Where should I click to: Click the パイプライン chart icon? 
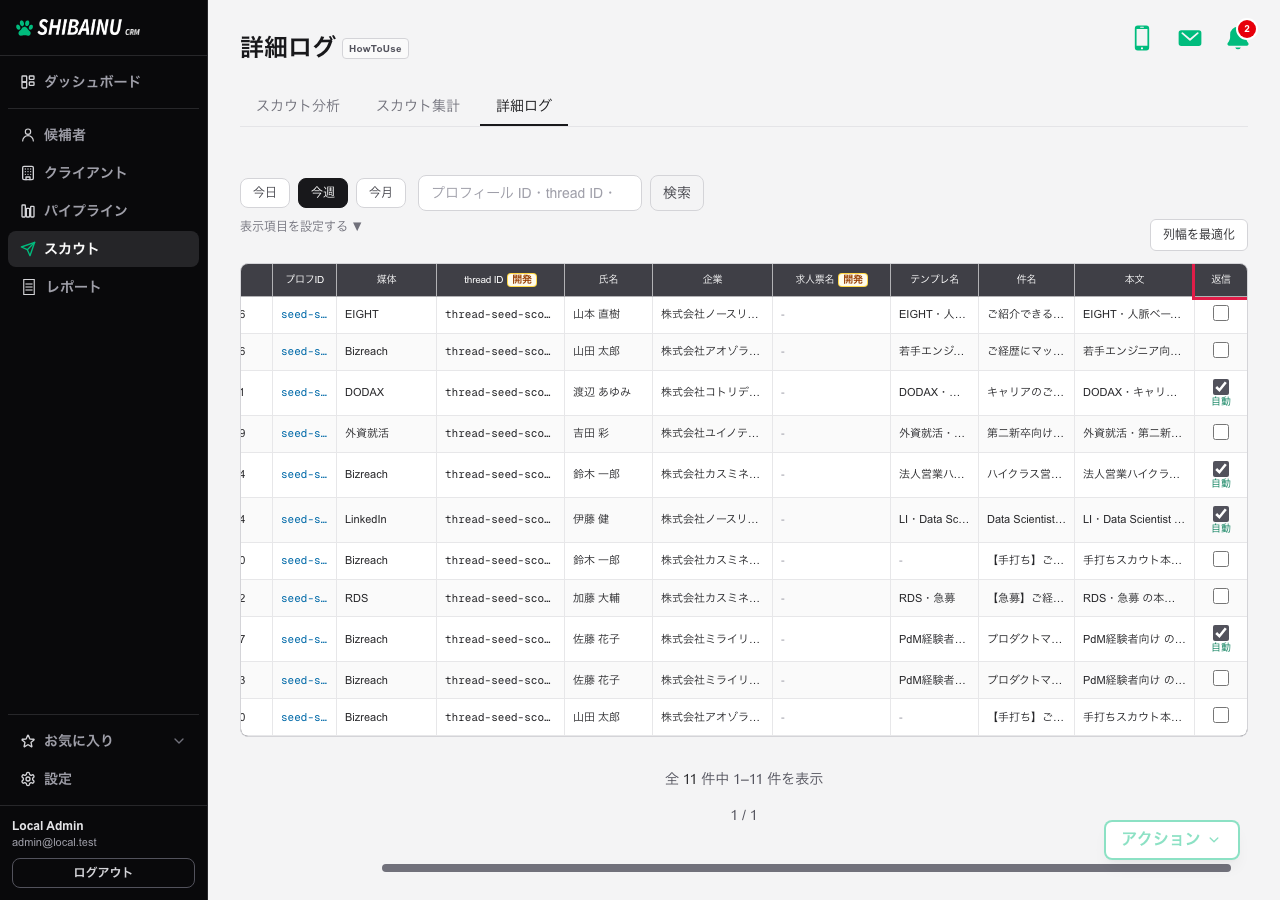tap(28, 211)
